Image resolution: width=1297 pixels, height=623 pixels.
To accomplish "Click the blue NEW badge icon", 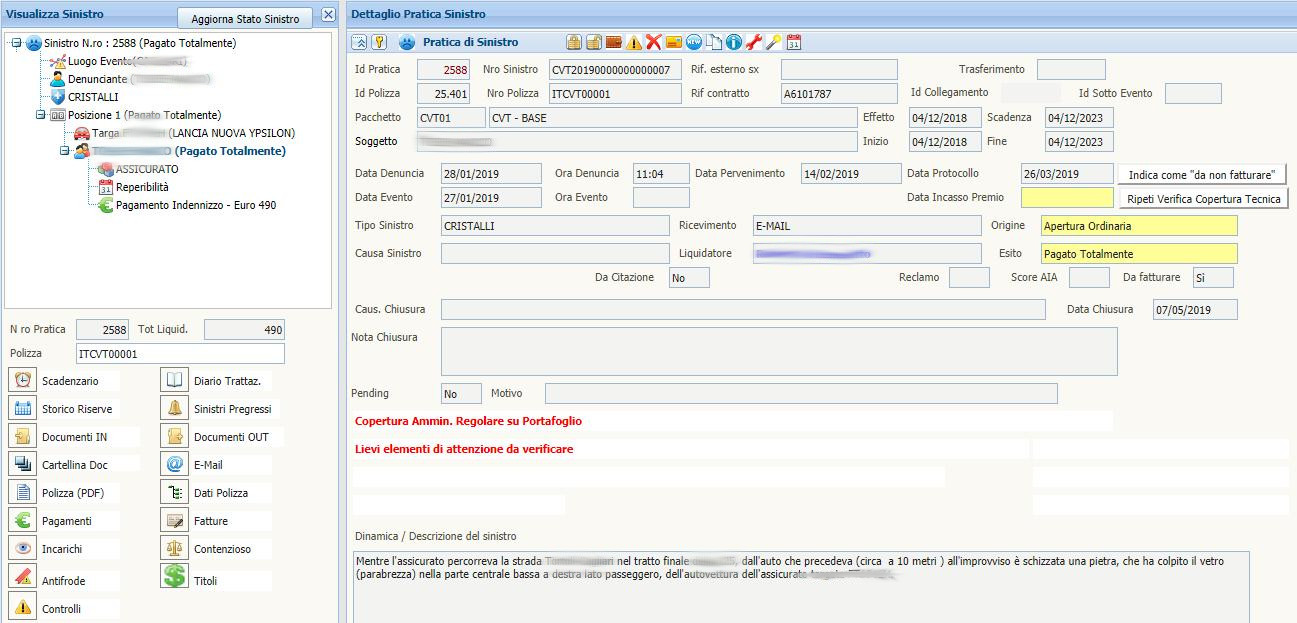I will pos(694,42).
